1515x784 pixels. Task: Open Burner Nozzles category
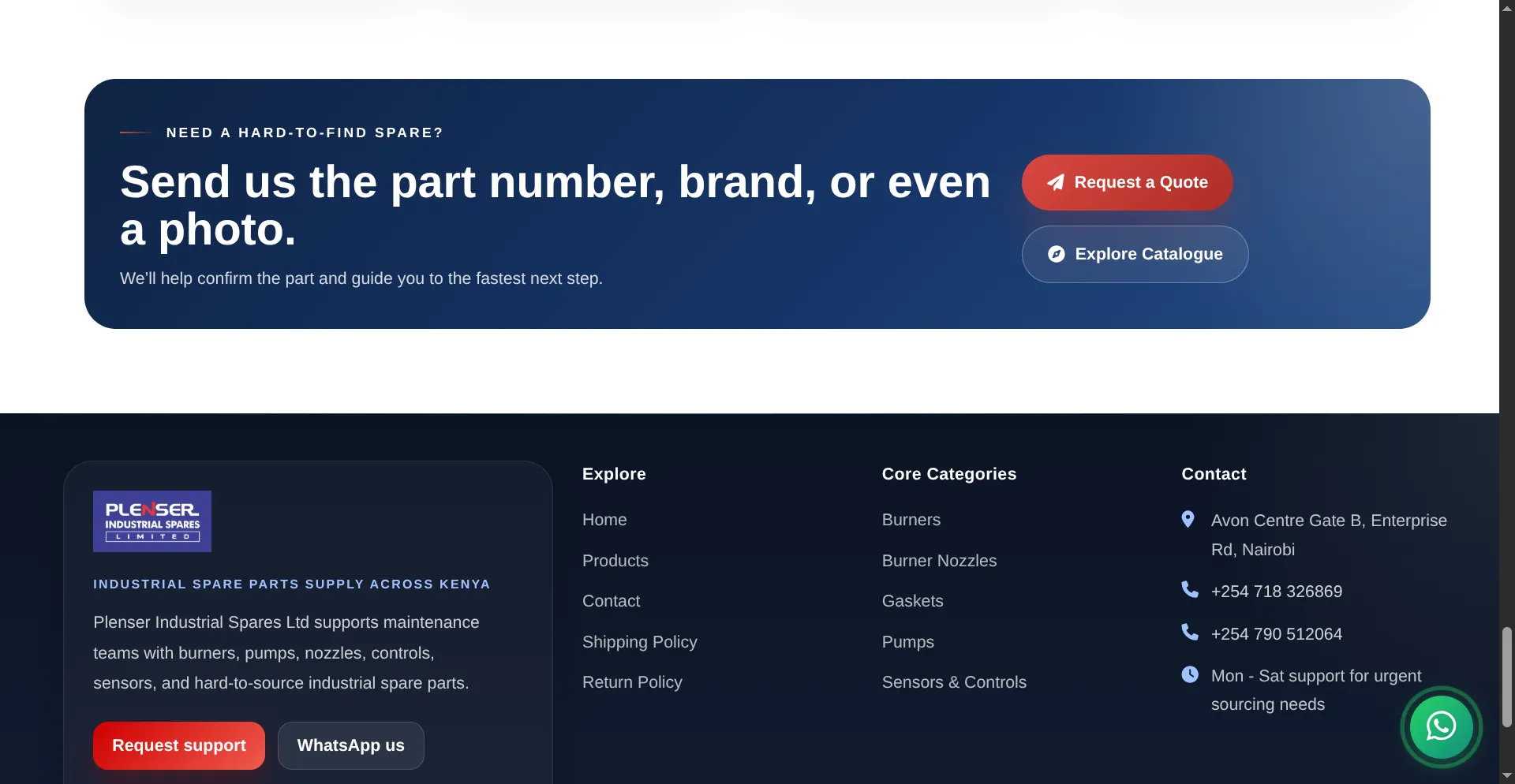[938, 561]
